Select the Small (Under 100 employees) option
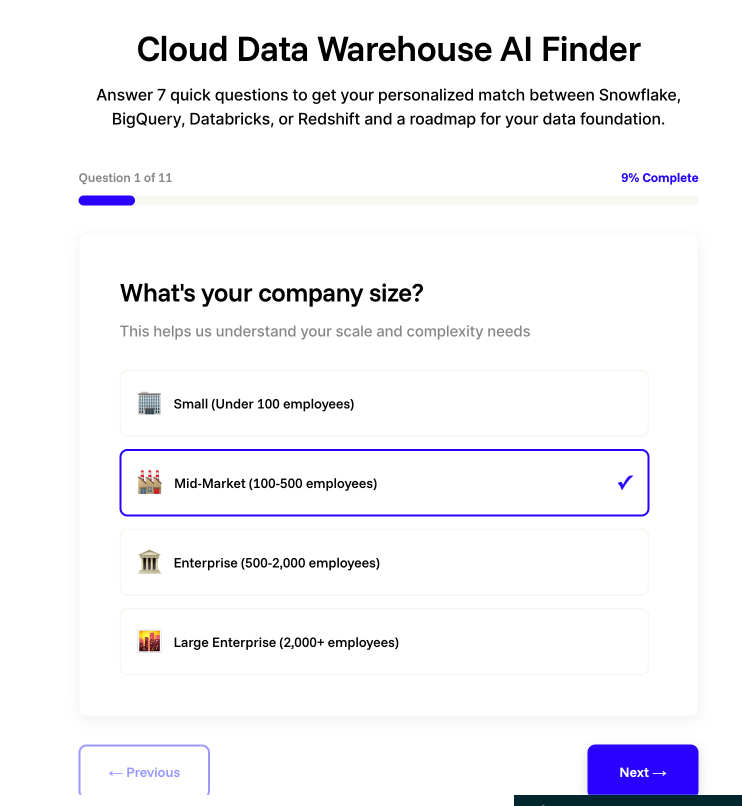The width and height of the screenshot is (742, 806). tap(384, 404)
